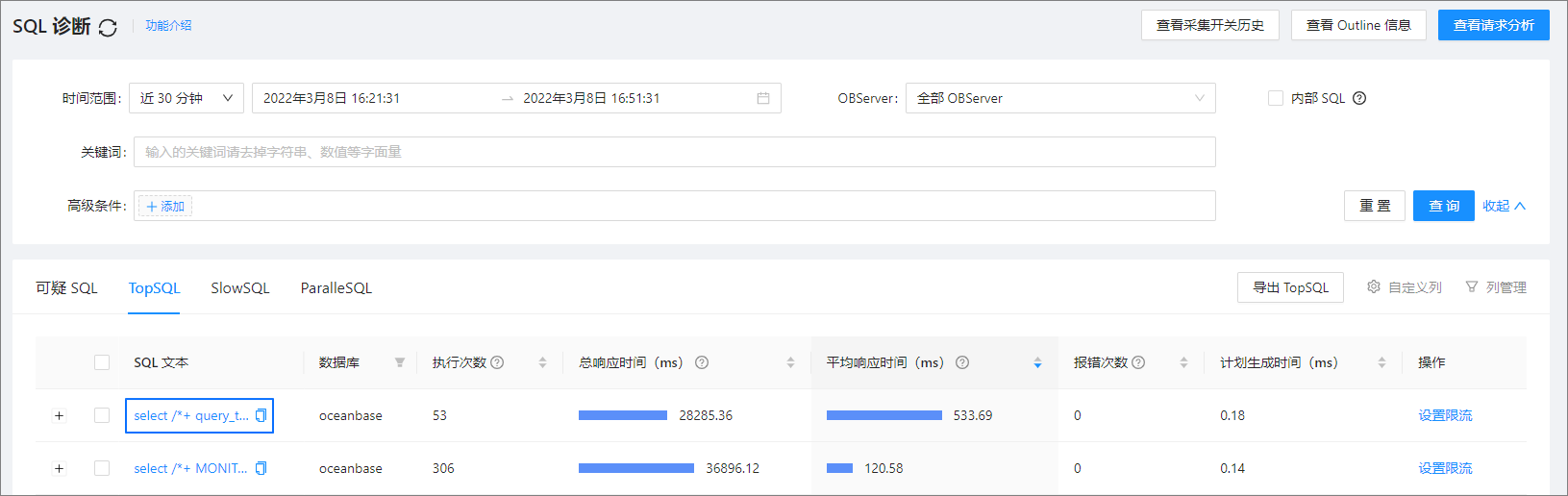Viewport: 1568px width, 496px height.
Task: Click the calendar icon in date range picker
Action: click(x=763, y=98)
